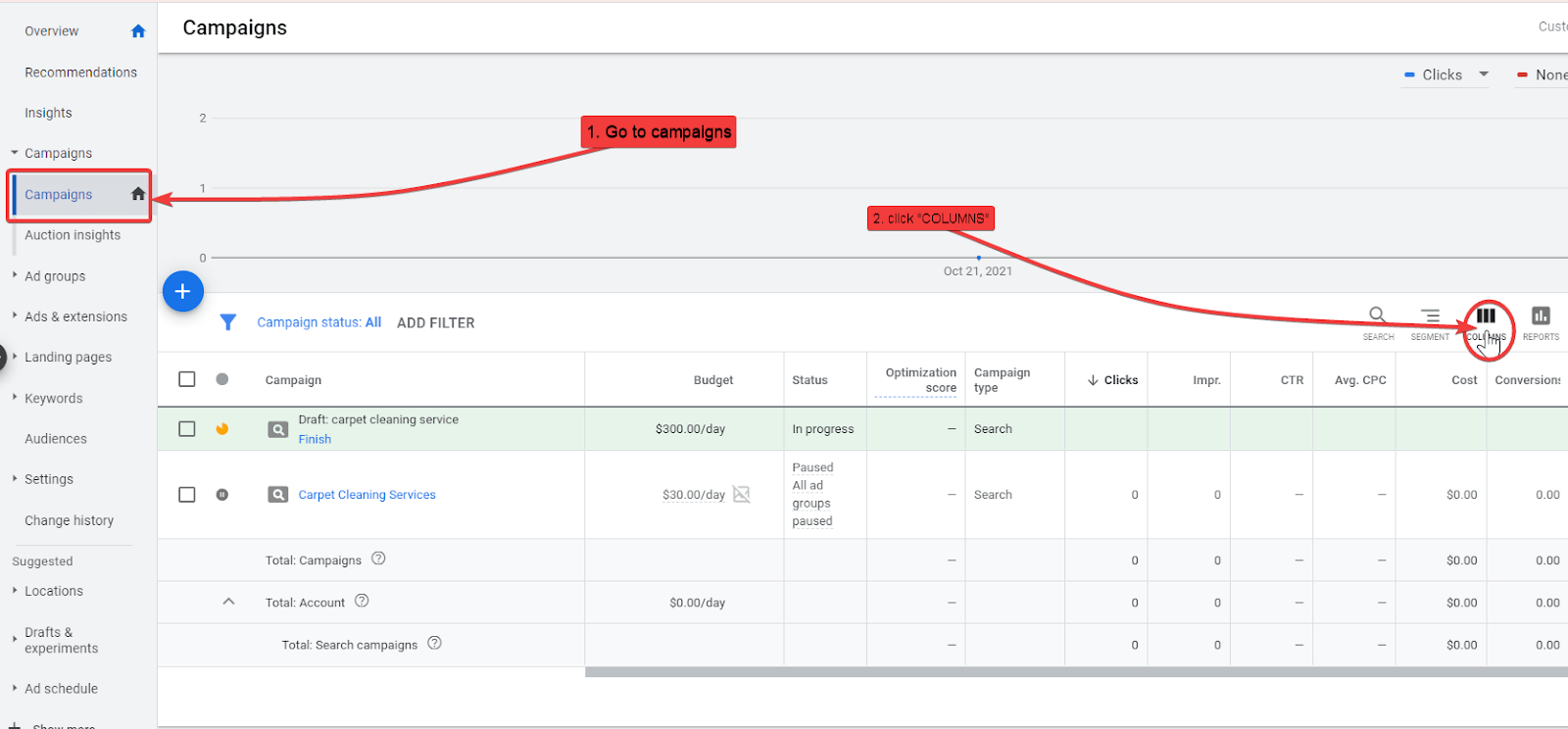
Task: Click $0.00/day in Total: Account row
Action: click(x=698, y=603)
